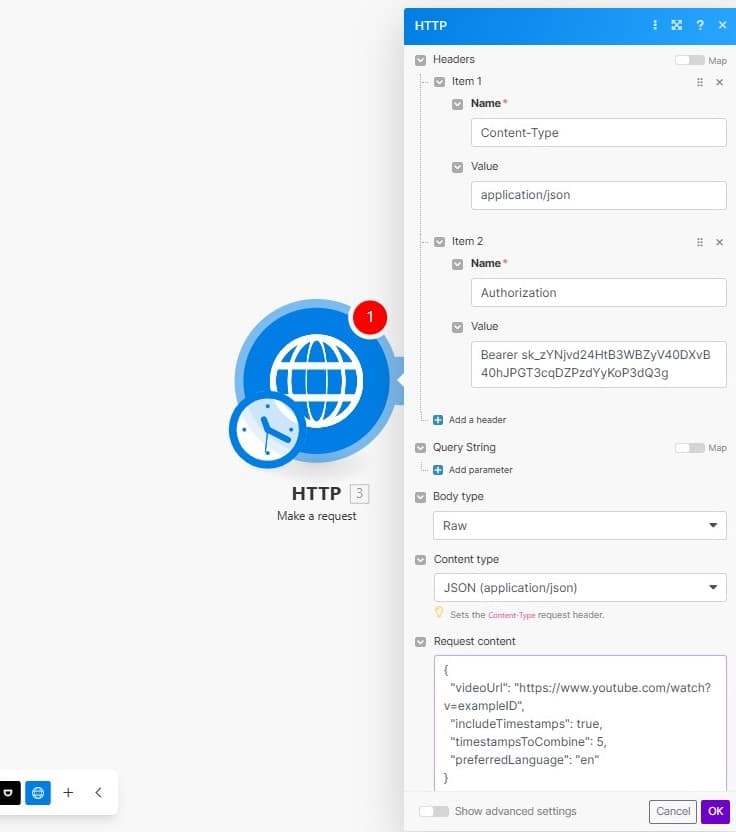Image resolution: width=736 pixels, height=832 pixels.
Task: Collapse the Query String section
Action: (x=420, y=448)
